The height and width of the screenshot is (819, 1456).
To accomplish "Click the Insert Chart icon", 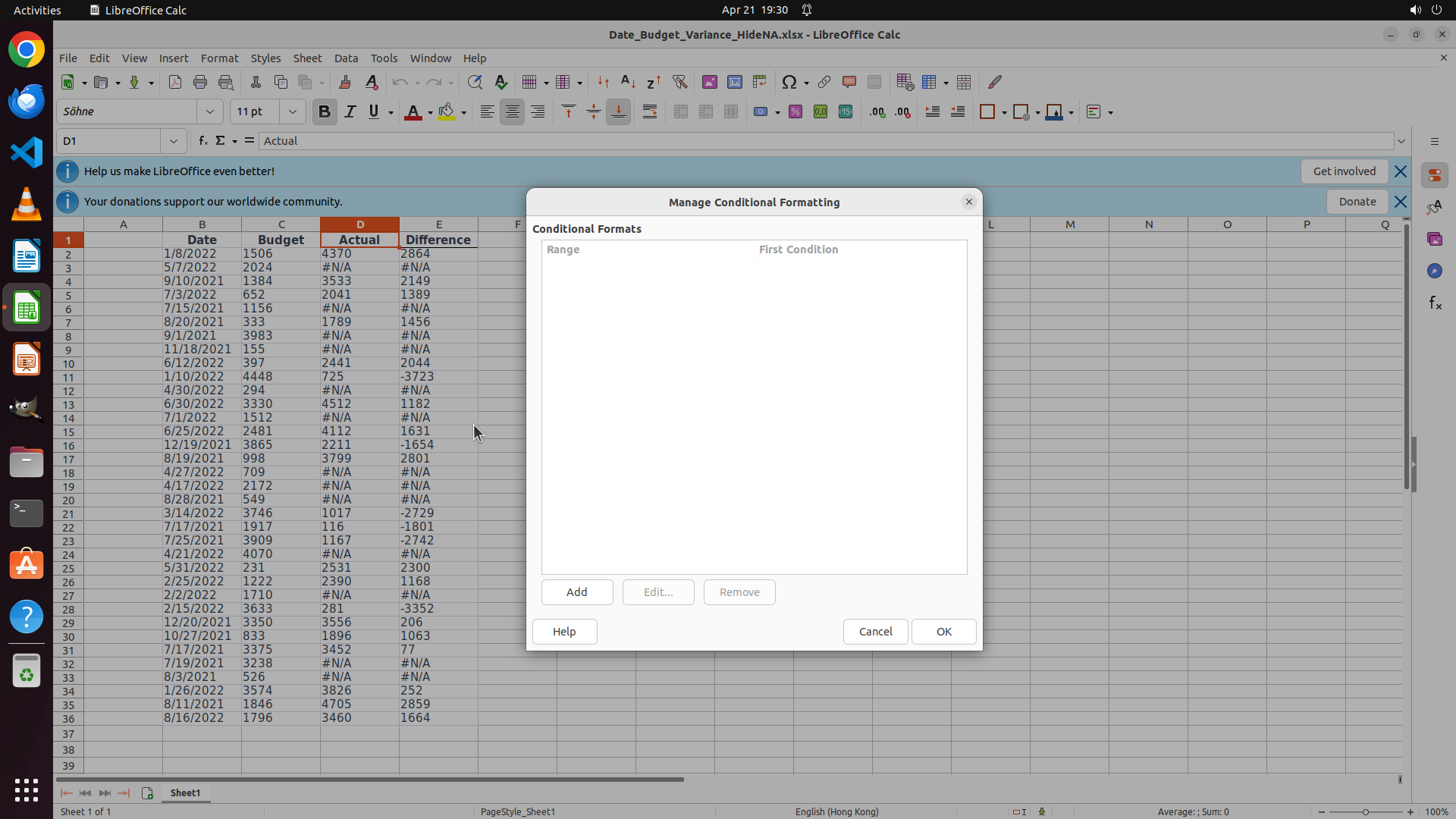I will (734, 82).
